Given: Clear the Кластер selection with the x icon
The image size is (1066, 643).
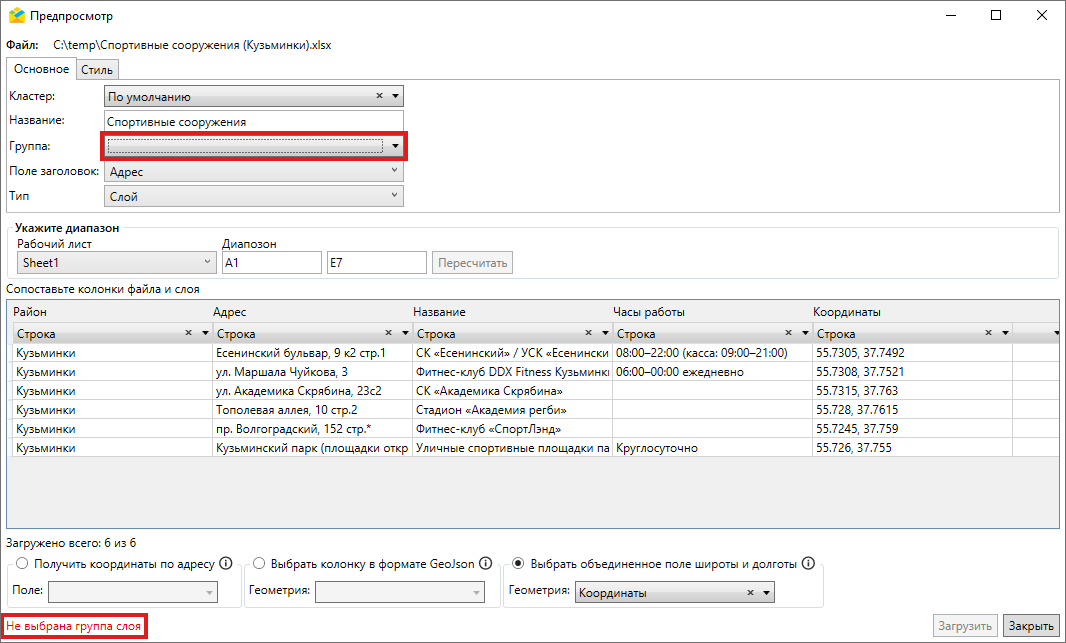Looking at the screenshot, I should (x=380, y=96).
